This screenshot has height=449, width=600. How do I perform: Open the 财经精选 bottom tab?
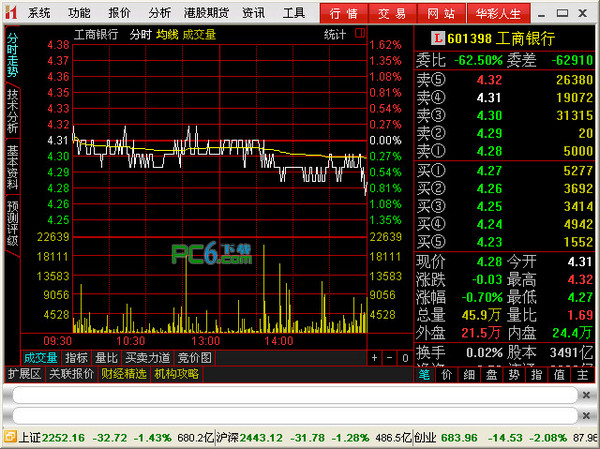(x=123, y=374)
